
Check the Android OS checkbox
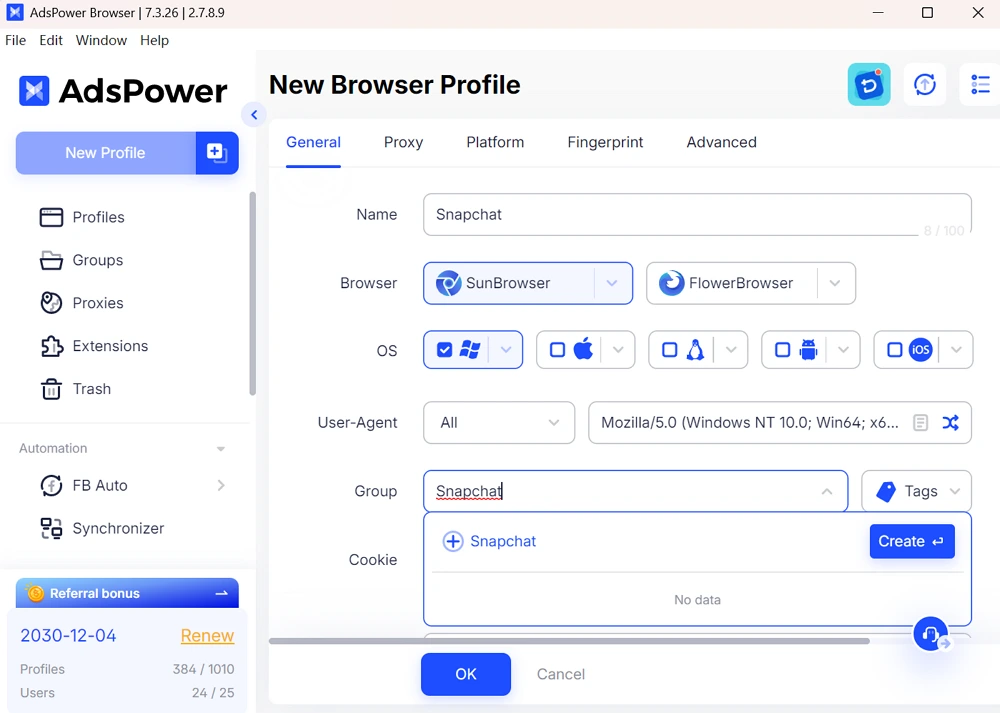tap(783, 349)
